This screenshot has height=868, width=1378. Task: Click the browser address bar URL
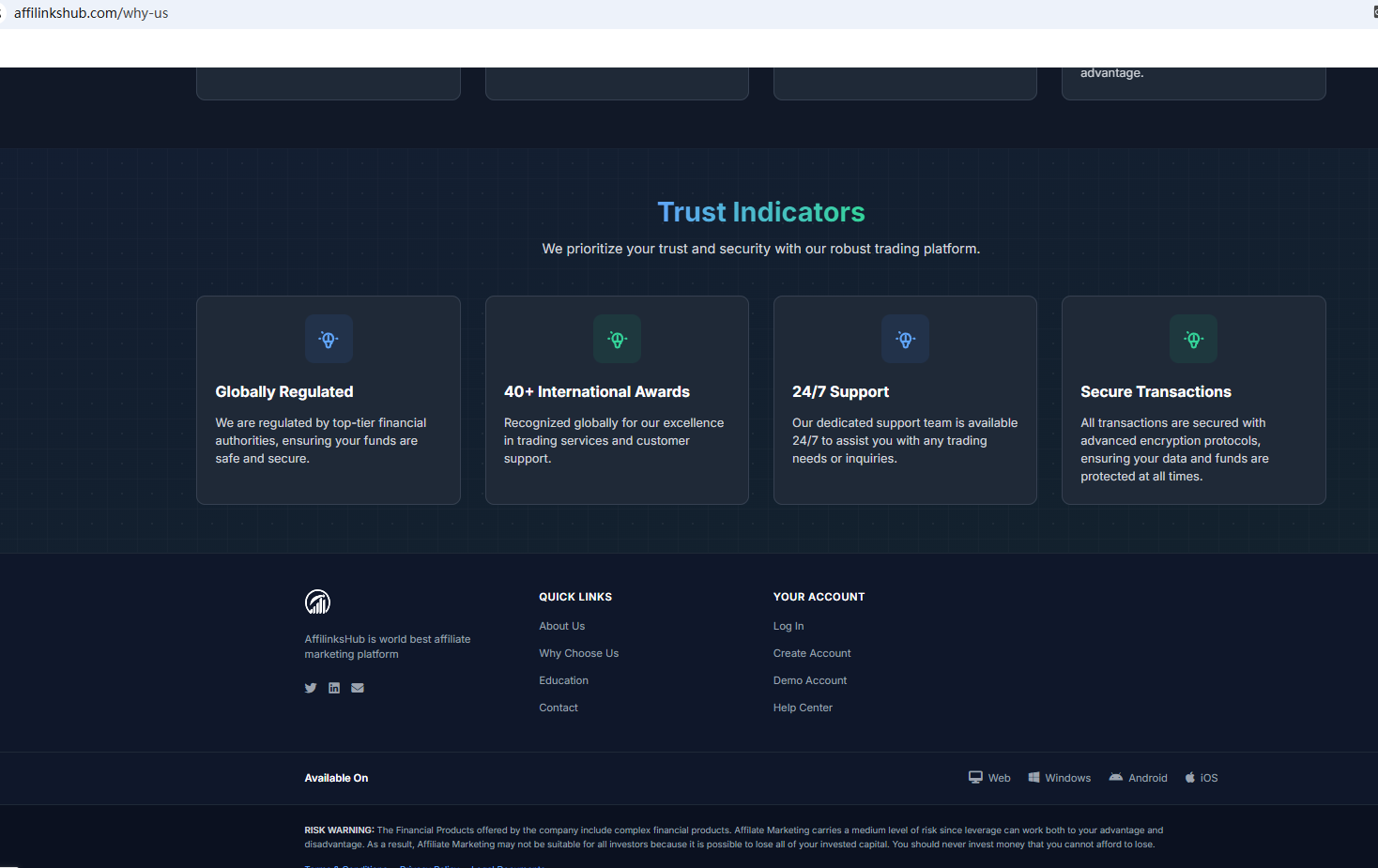pyautogui.click(x=91, y=13)
